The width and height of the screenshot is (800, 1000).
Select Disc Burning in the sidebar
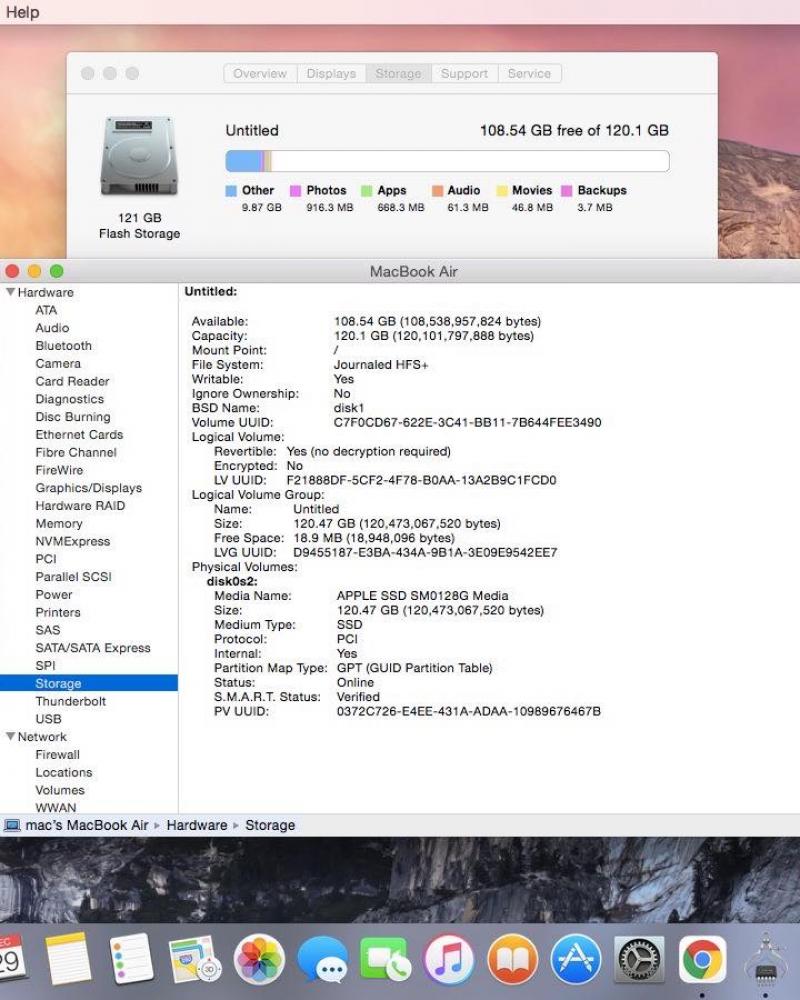tap(73, 417)
